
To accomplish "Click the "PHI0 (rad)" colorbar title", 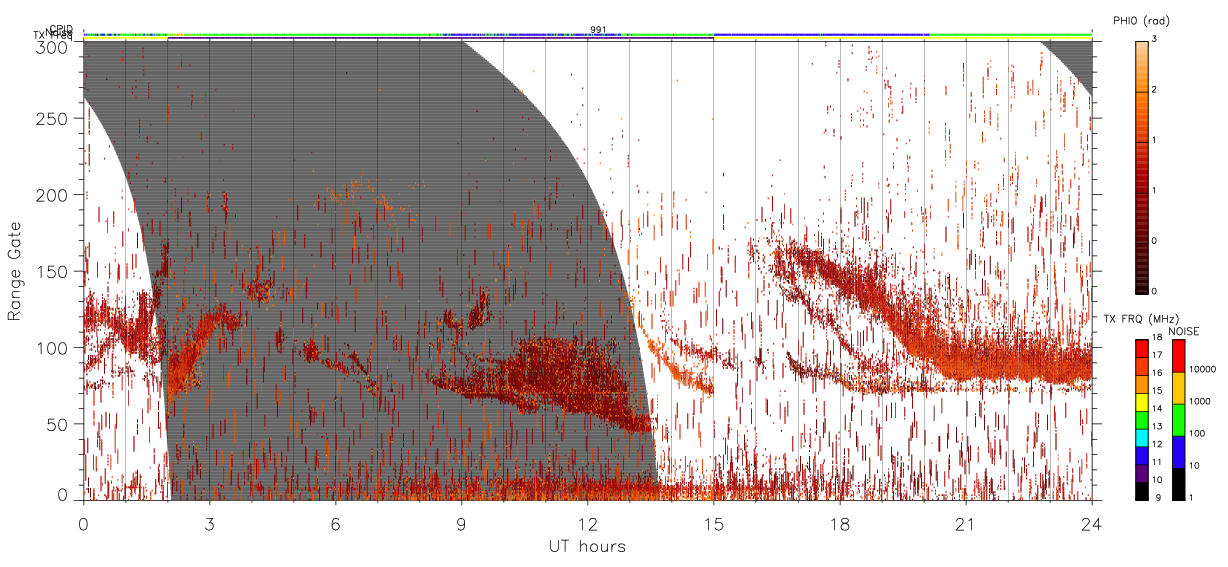I will [x=1142, y=20].
